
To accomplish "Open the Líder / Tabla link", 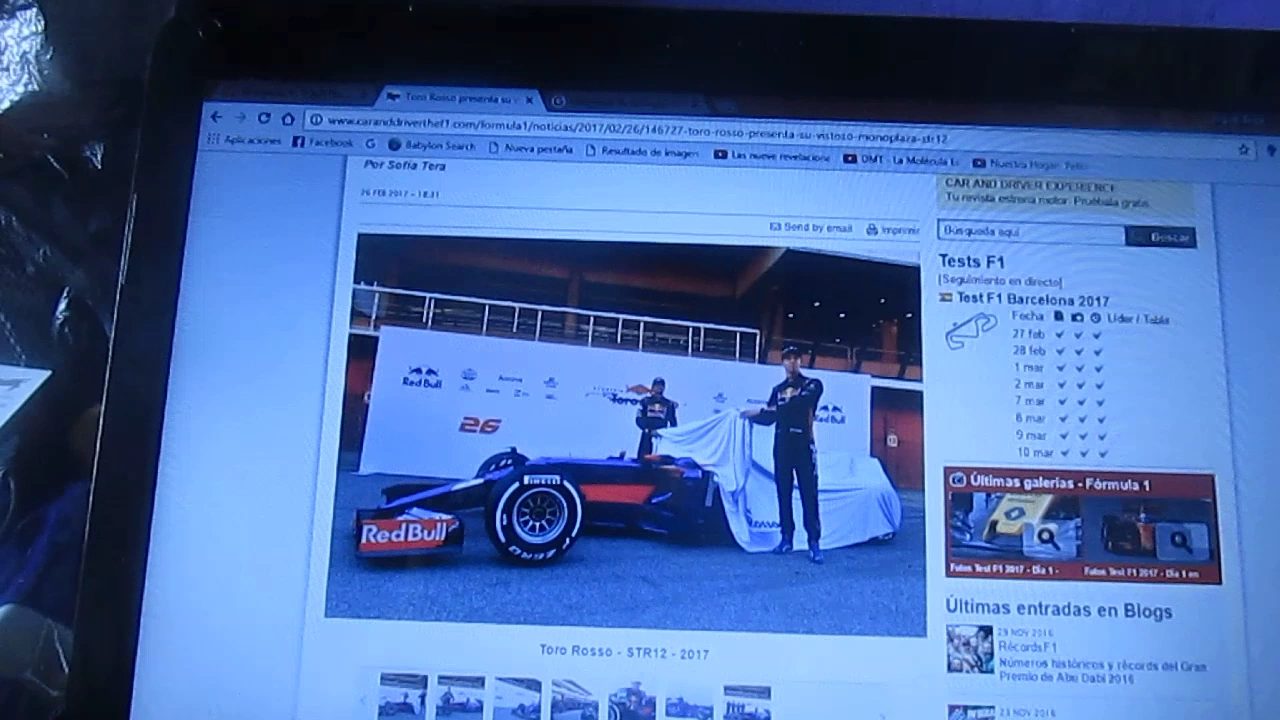I will [x=1137, y=319].
